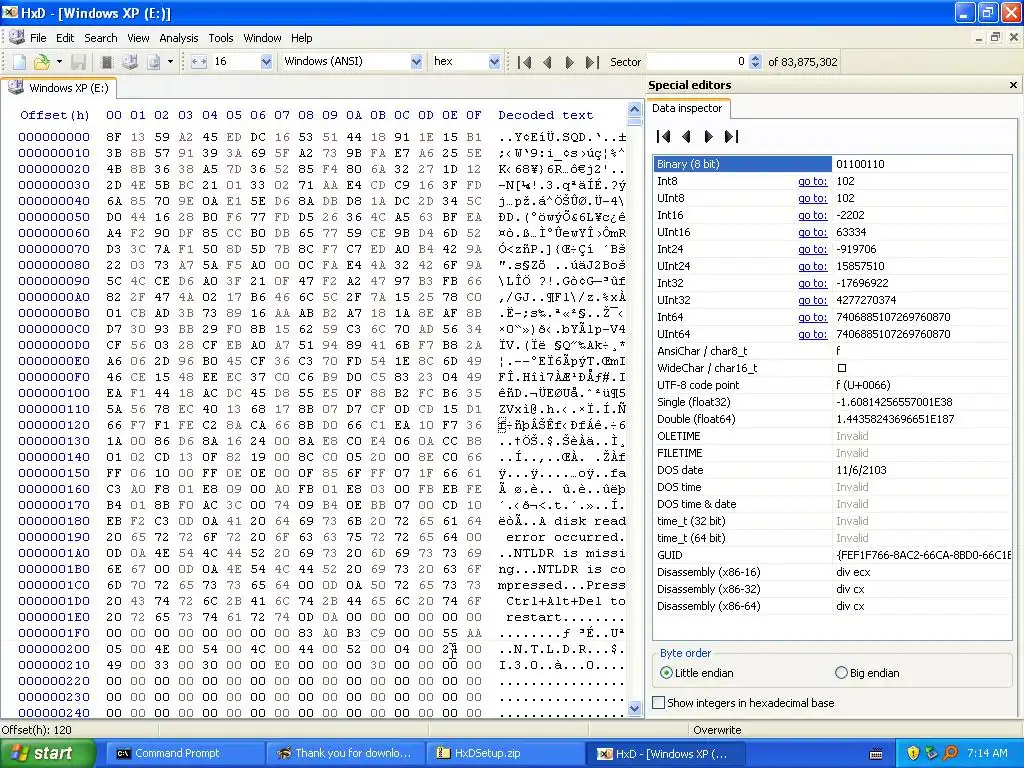Screen dimensions: 1024x768
Task: Jump to the last sector in the toolbar
Action: [592, 62]
